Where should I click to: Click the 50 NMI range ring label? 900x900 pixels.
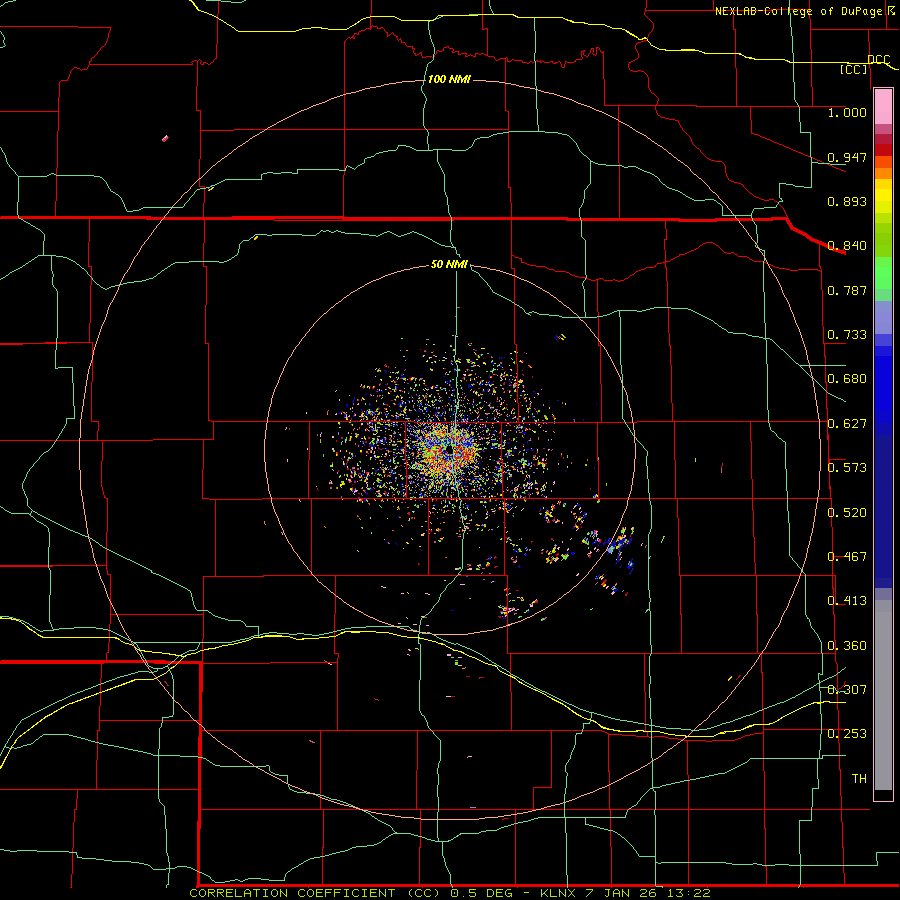point(449,264)
